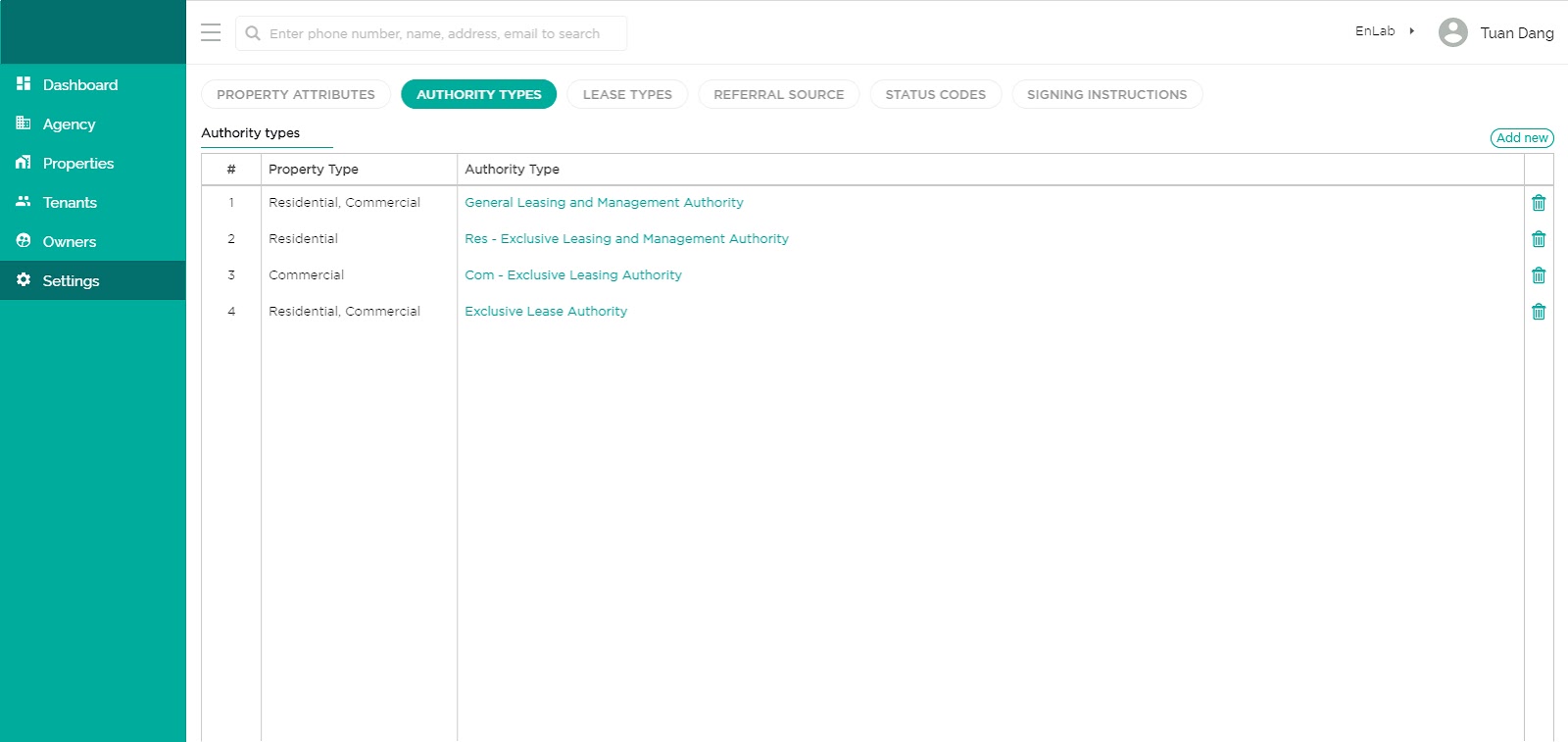This screenshot has height=742, width=1568.
Task: Open the Property Attributes tab
Action: [x=296, y=94]
